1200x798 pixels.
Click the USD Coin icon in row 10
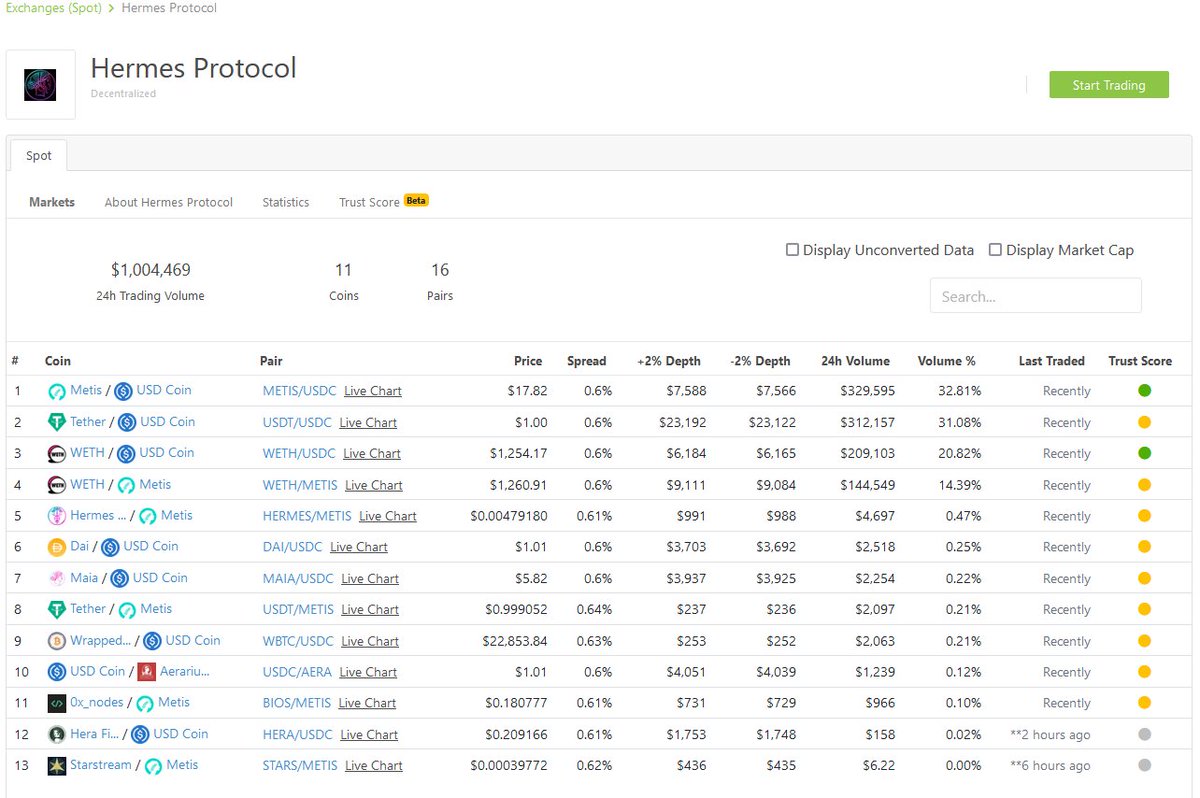57,672
